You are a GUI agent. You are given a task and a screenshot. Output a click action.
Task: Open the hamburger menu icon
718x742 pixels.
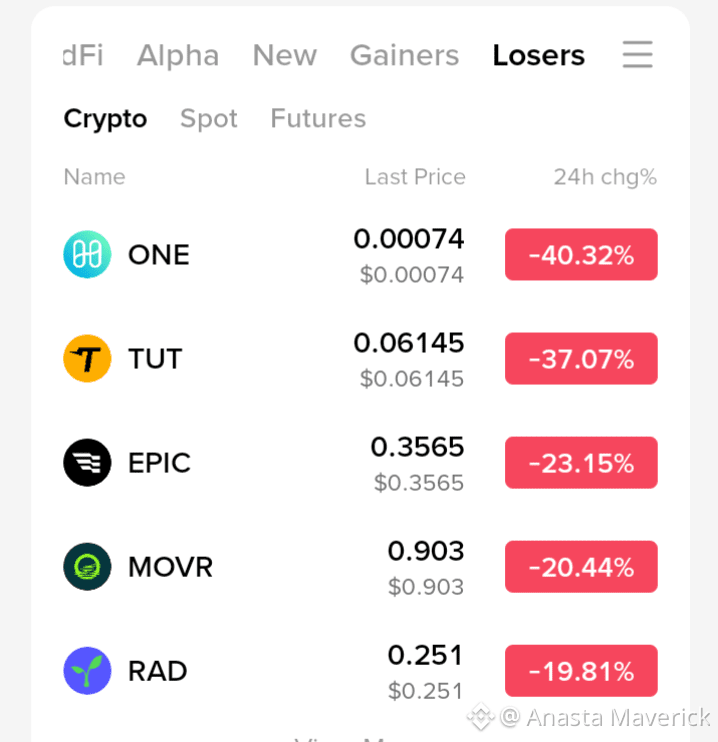pyautogui.click(x=637, y=54)
